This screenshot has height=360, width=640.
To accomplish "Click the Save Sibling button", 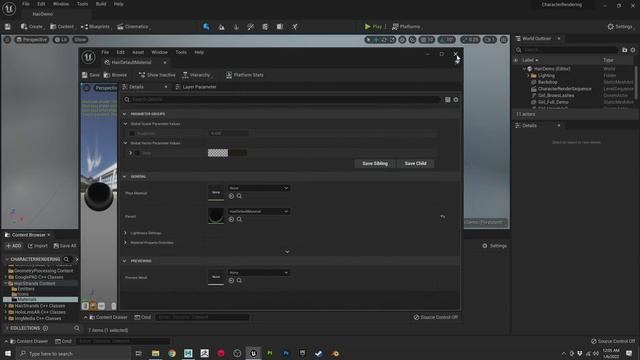I will (x=375, y=164).
